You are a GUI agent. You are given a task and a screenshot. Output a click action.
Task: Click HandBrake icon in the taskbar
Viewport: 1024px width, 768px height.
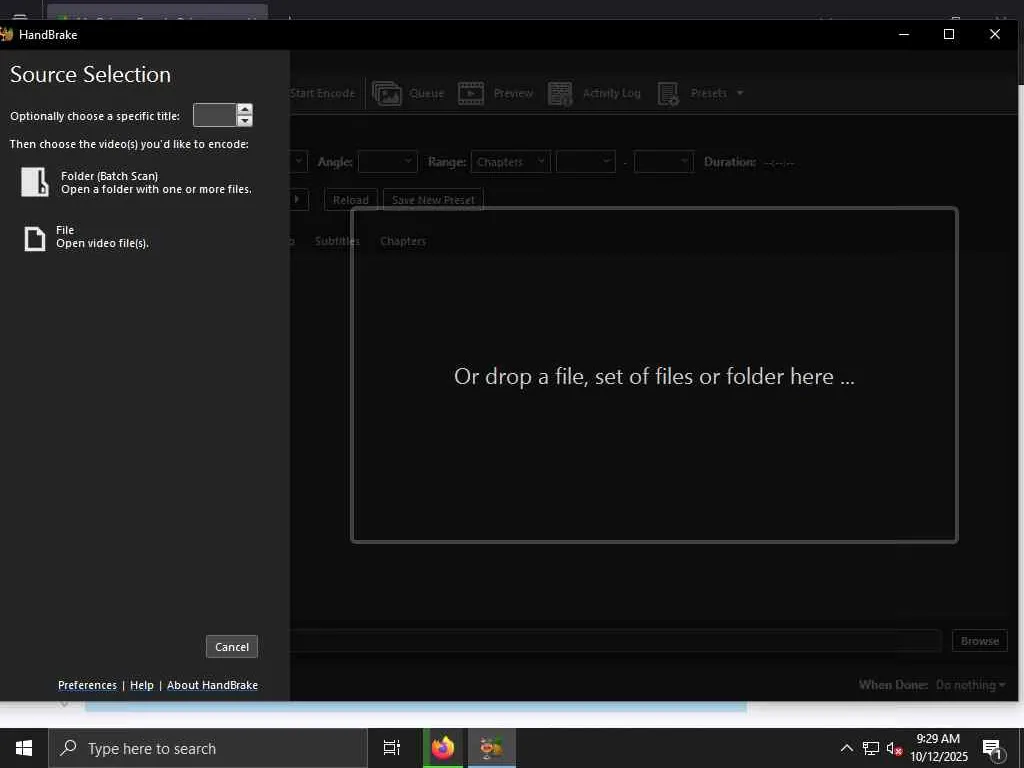point(492,748)
